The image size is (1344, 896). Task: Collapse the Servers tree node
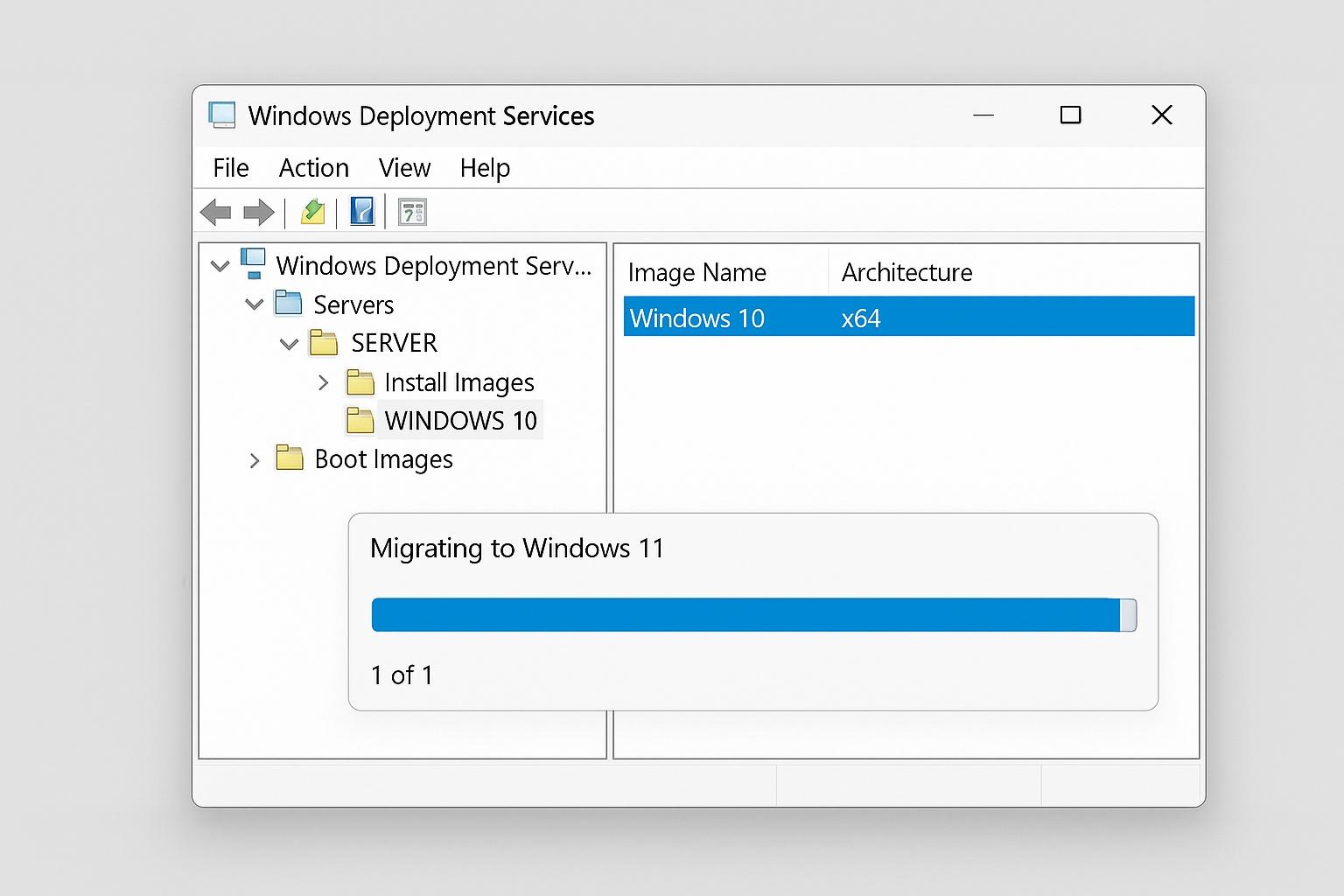click(255, 304)
